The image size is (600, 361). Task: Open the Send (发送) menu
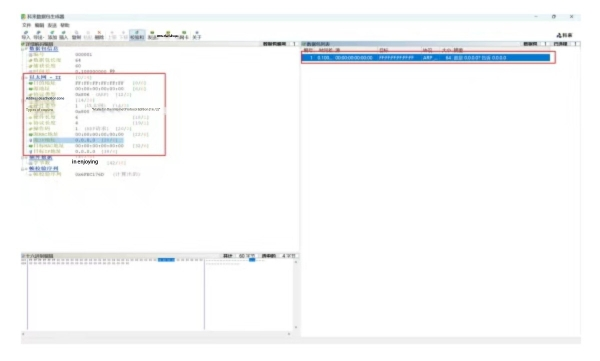[x=52, y=25]
